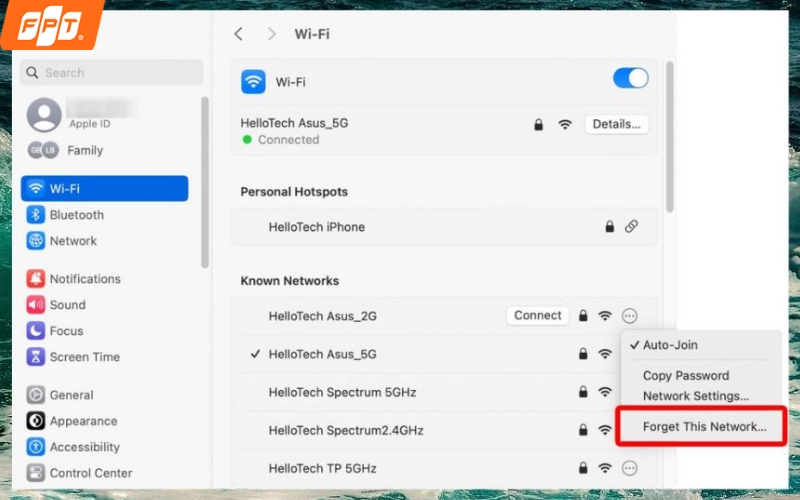The height and width of the screenshot is (500, 800).
Task: Open Appearance settings icon
Action: [36, 421]
